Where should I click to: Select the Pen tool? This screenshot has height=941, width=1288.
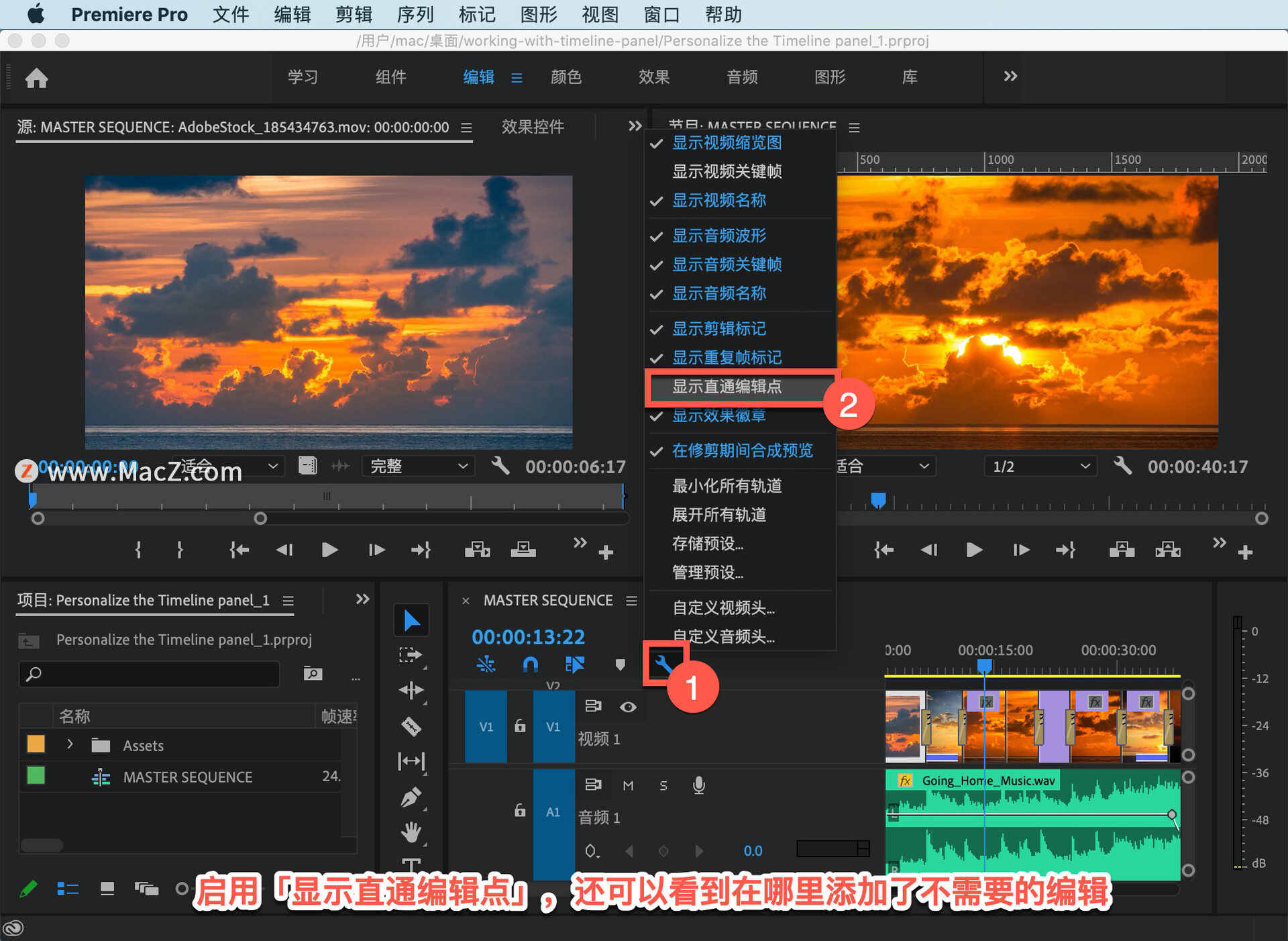pyautogui.click(x=411, y=797)
